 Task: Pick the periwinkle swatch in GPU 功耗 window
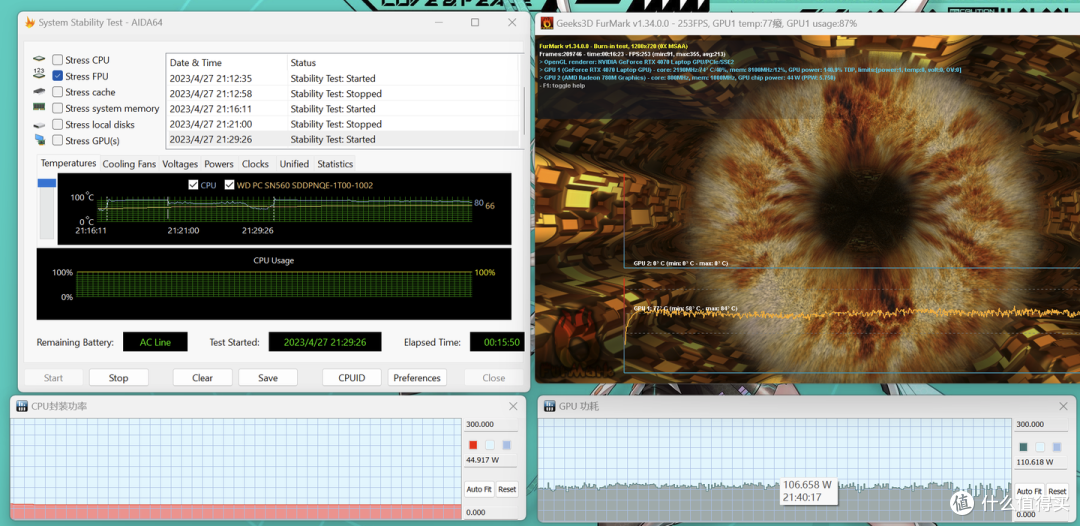pos(1058,446)
